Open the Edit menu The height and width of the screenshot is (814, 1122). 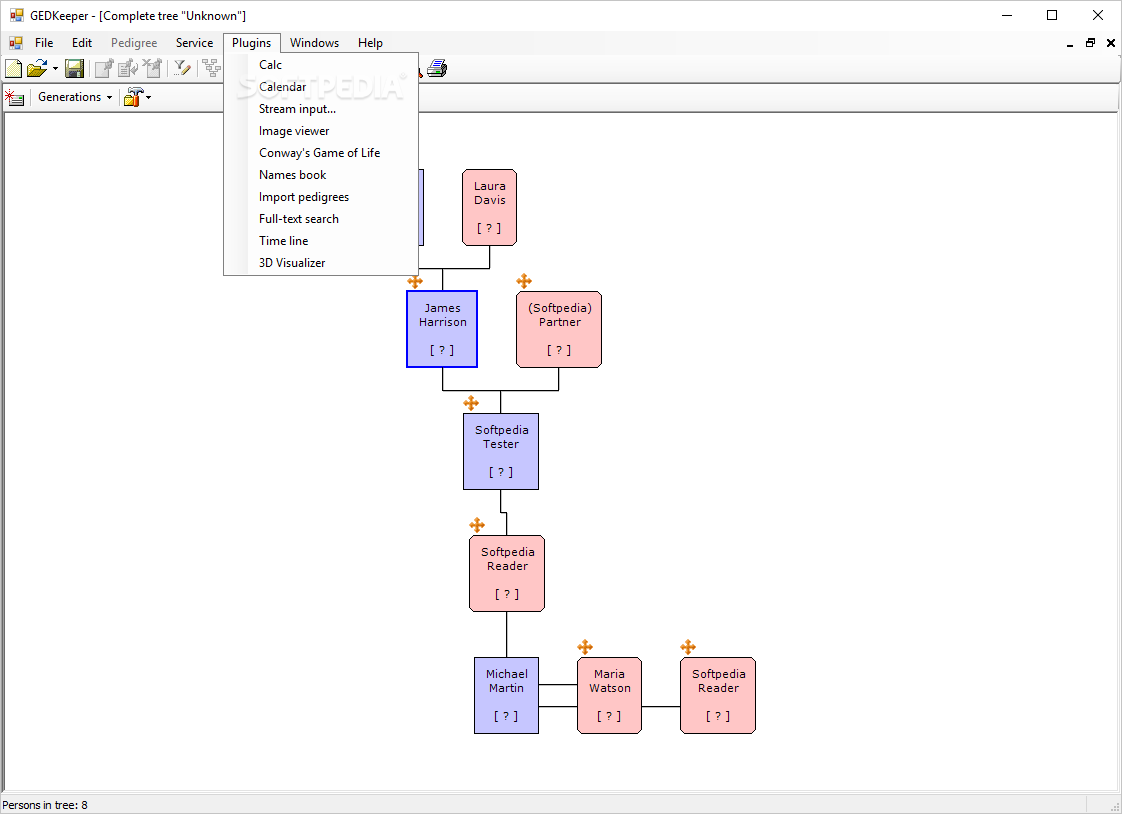[82, 43]
